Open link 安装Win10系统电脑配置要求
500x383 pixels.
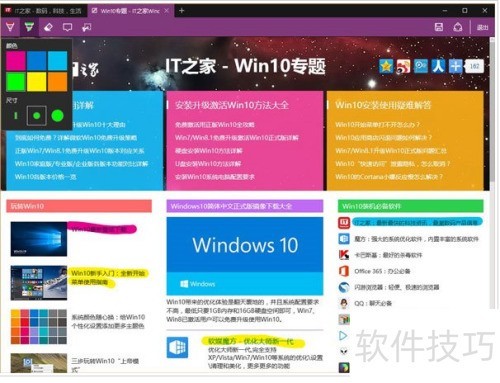[215, 177]
